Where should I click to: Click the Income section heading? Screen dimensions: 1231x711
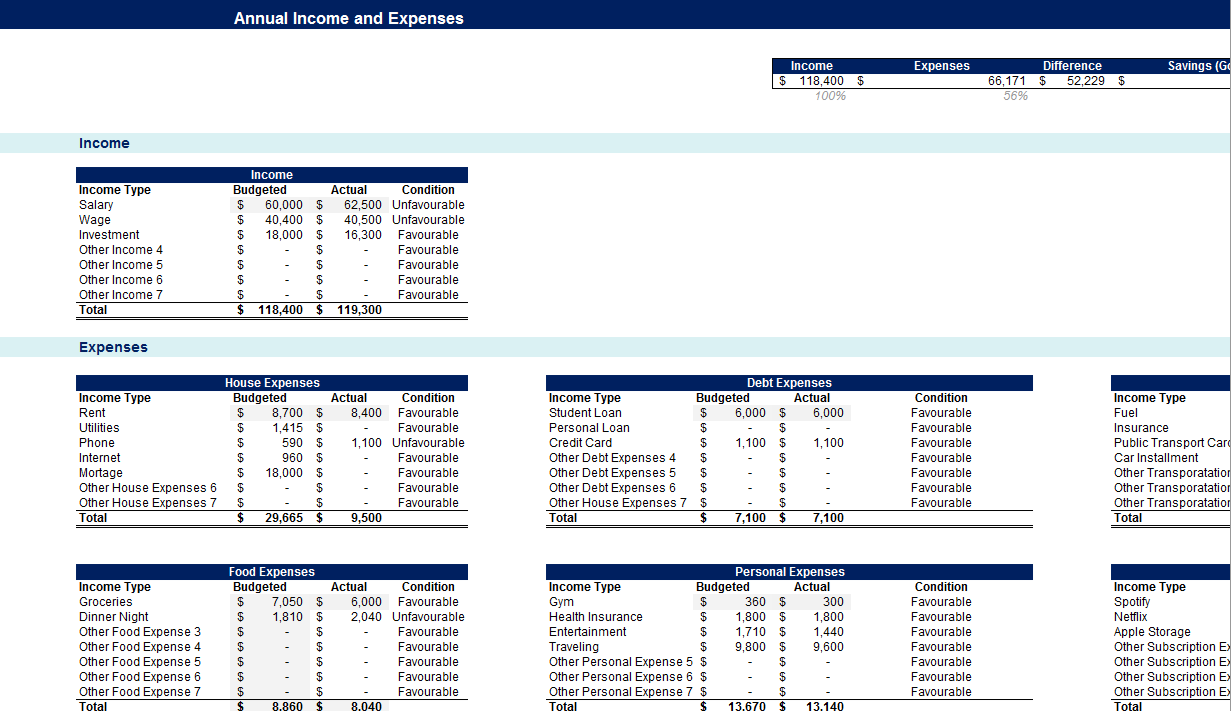[103, 143]
